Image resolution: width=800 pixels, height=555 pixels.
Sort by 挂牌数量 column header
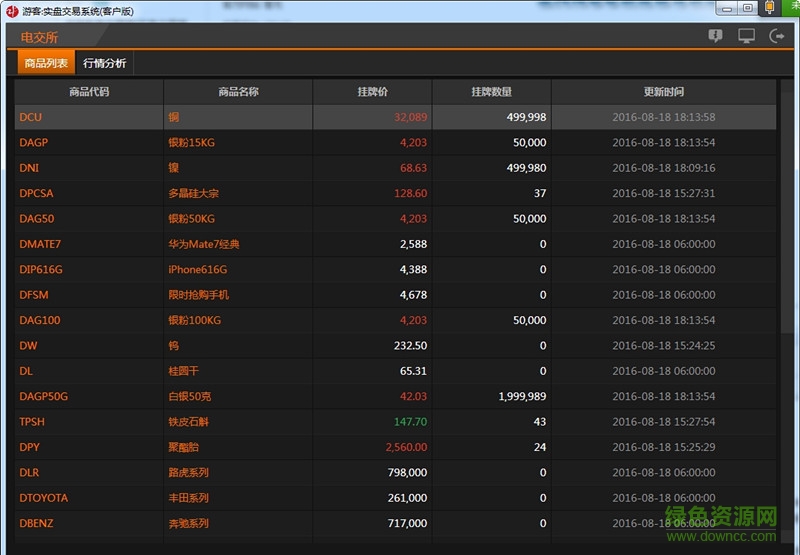coord(492,92)
